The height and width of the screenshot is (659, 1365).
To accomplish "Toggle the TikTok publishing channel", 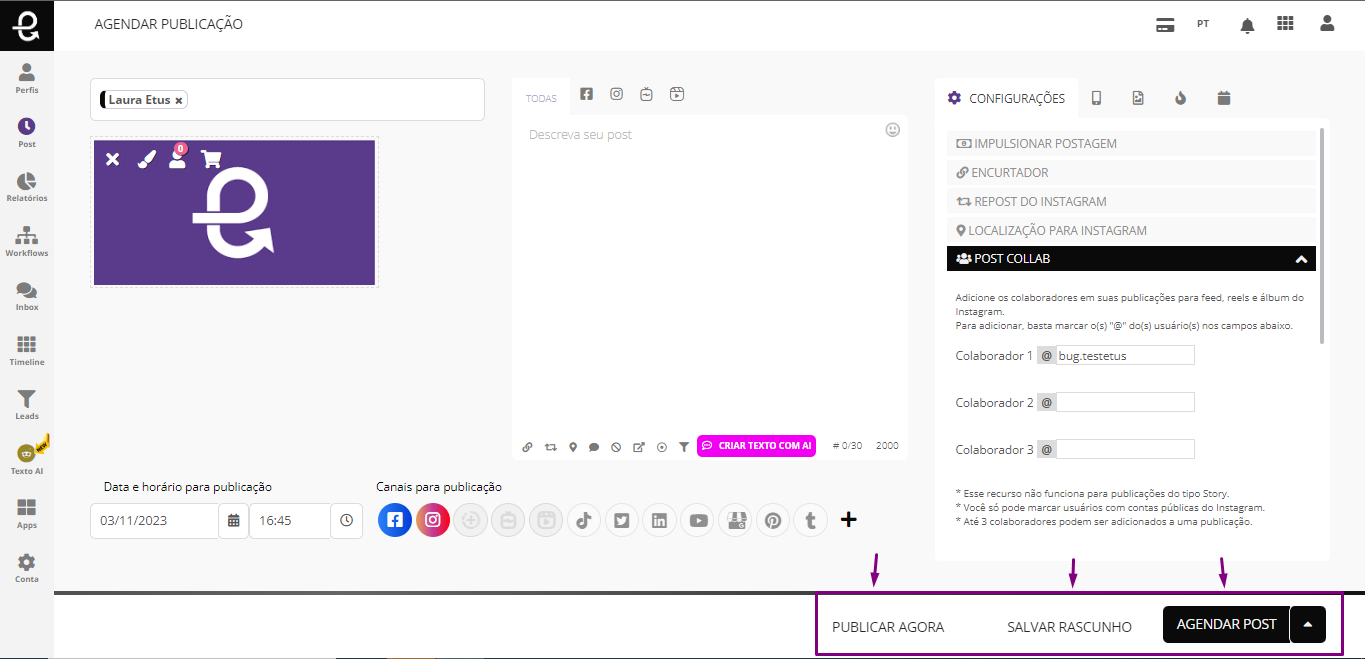I will click(x=584, y=520).
